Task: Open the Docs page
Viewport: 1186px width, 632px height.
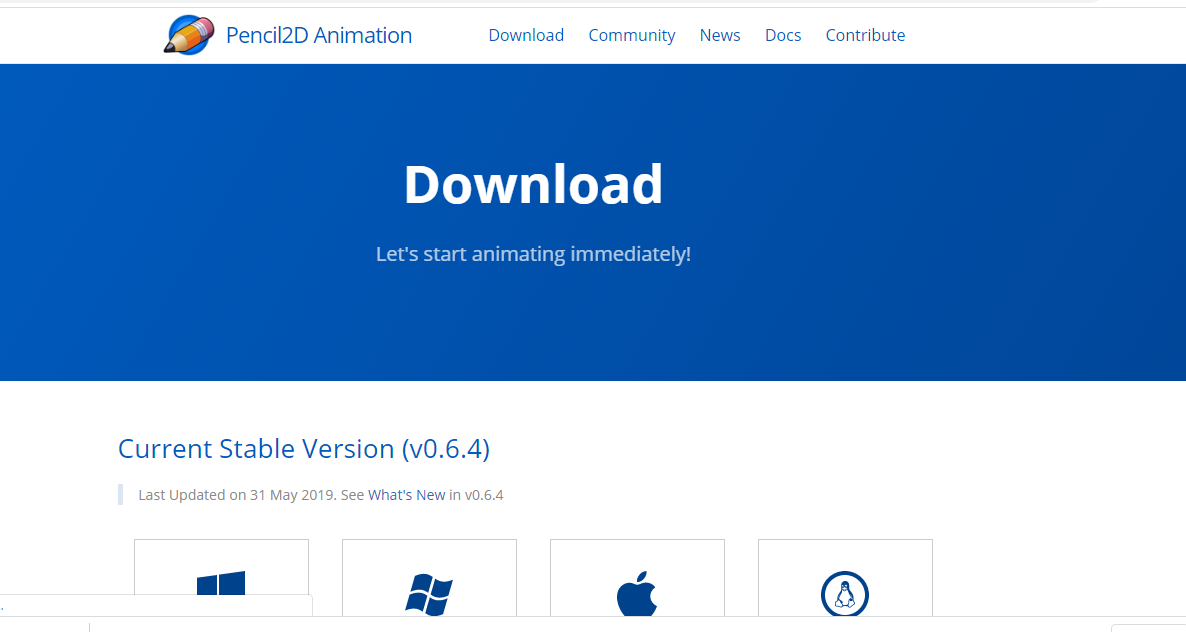Action: pos(783,36)
